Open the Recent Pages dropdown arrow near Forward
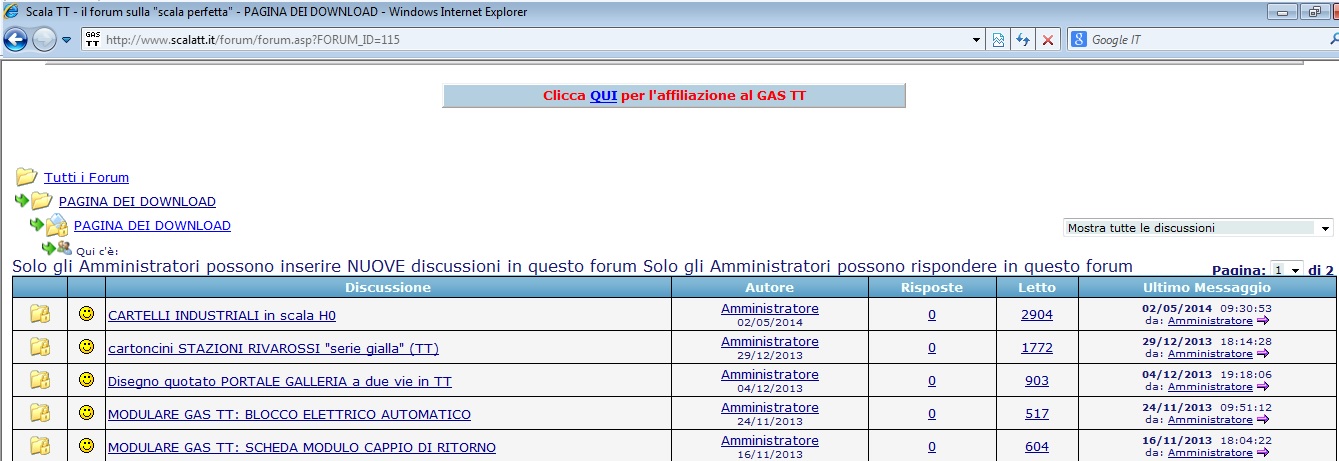Image resolution: width=1339 pixels, height=461 pixels. coord(67,40)
